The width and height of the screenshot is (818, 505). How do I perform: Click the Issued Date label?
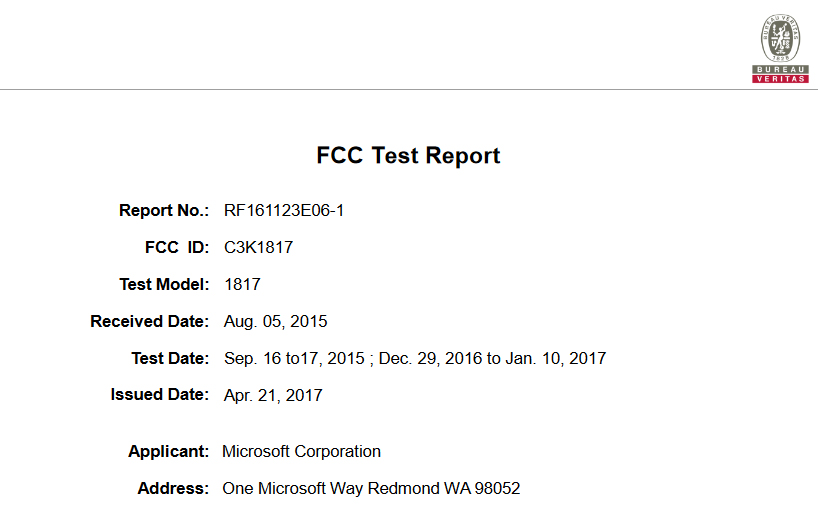point(160,394)
